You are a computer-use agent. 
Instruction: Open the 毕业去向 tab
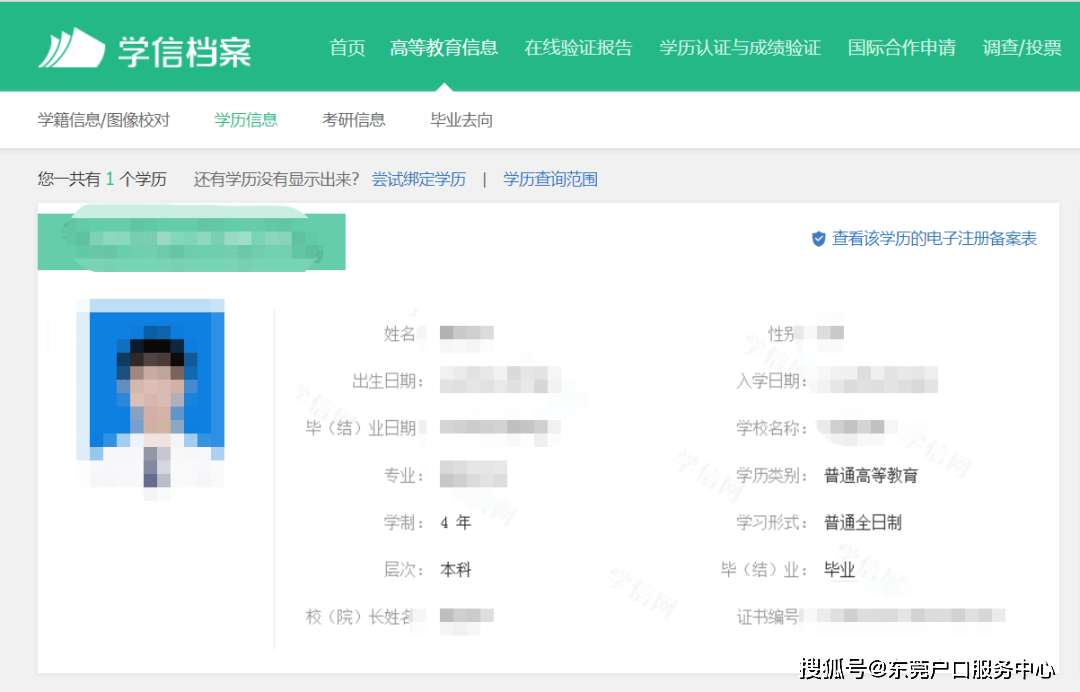460,119
